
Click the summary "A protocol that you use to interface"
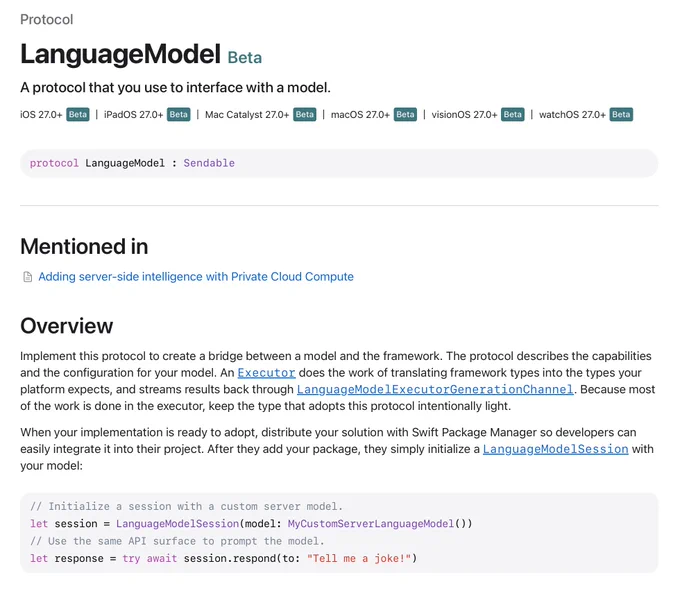point(175,88)
